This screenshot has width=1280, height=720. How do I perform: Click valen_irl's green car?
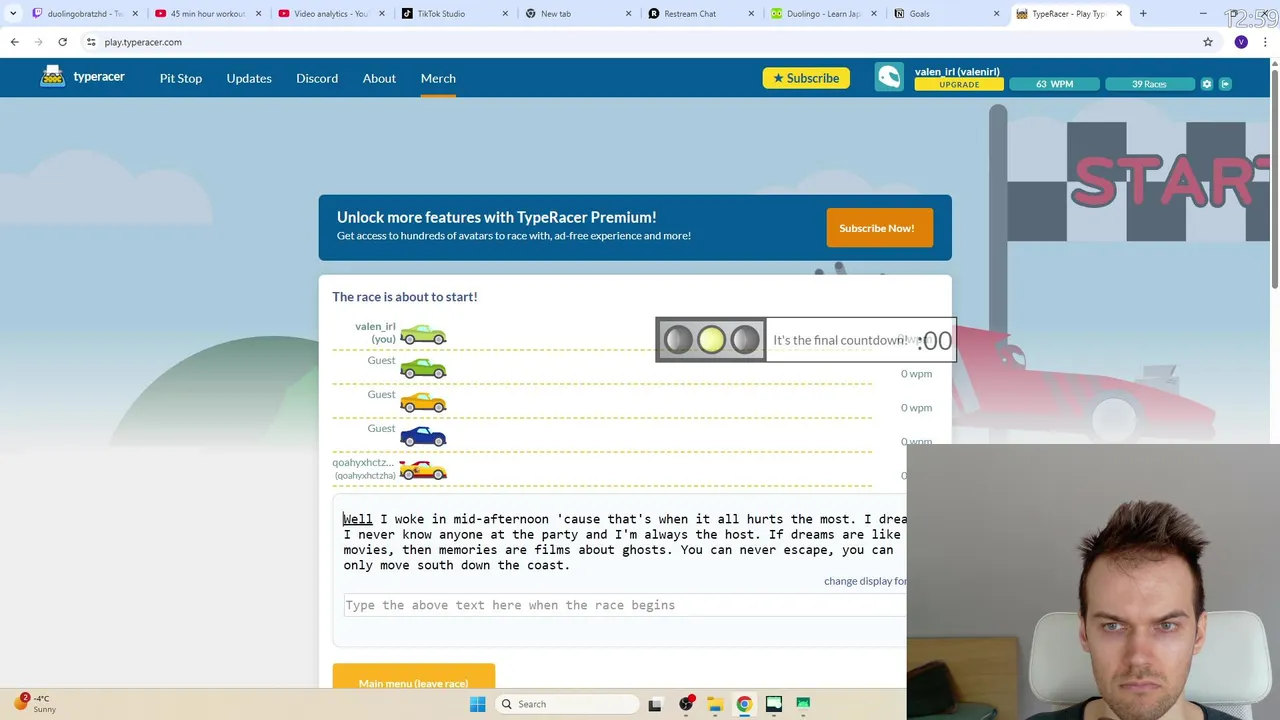(423, 334)
